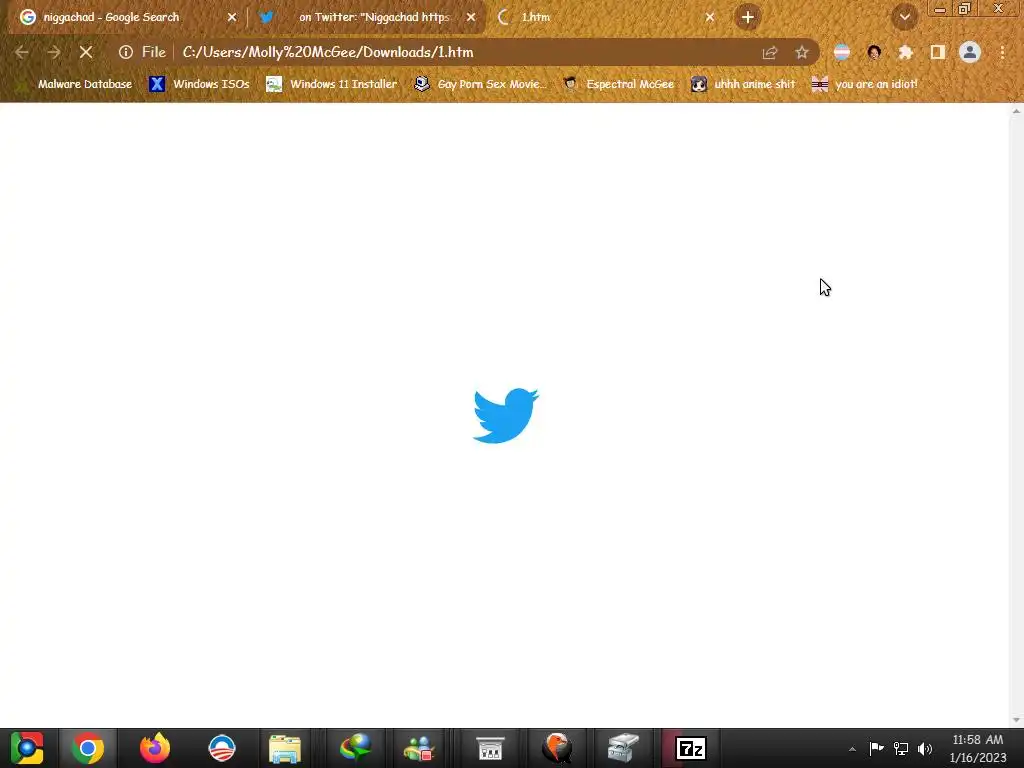This screenshot has height=768, width=1024.
Task: Click the Windows ISOs blue X favicon
Action: pos(157,84)
